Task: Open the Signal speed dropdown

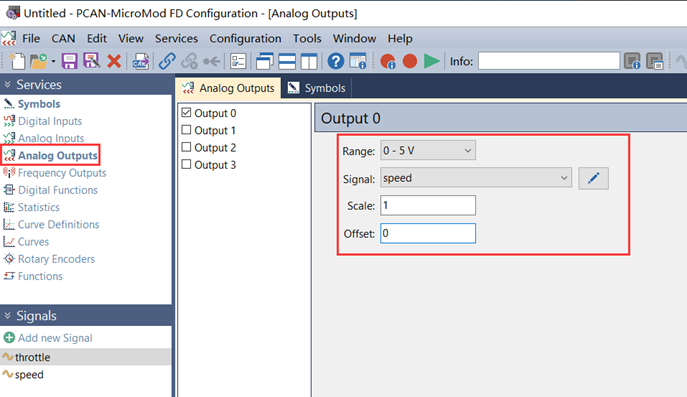Action: click(476, 178)
